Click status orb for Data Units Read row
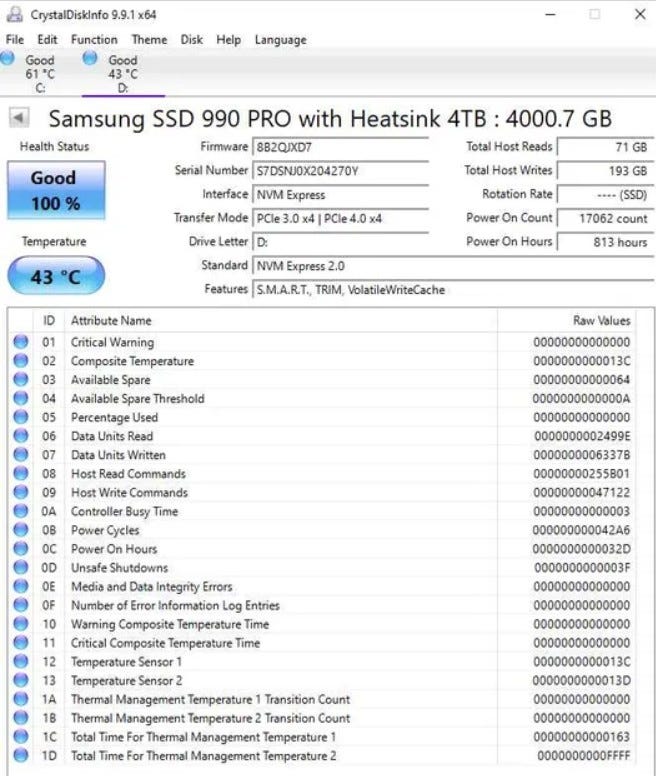The image size is (656, 776). [21, 436]
